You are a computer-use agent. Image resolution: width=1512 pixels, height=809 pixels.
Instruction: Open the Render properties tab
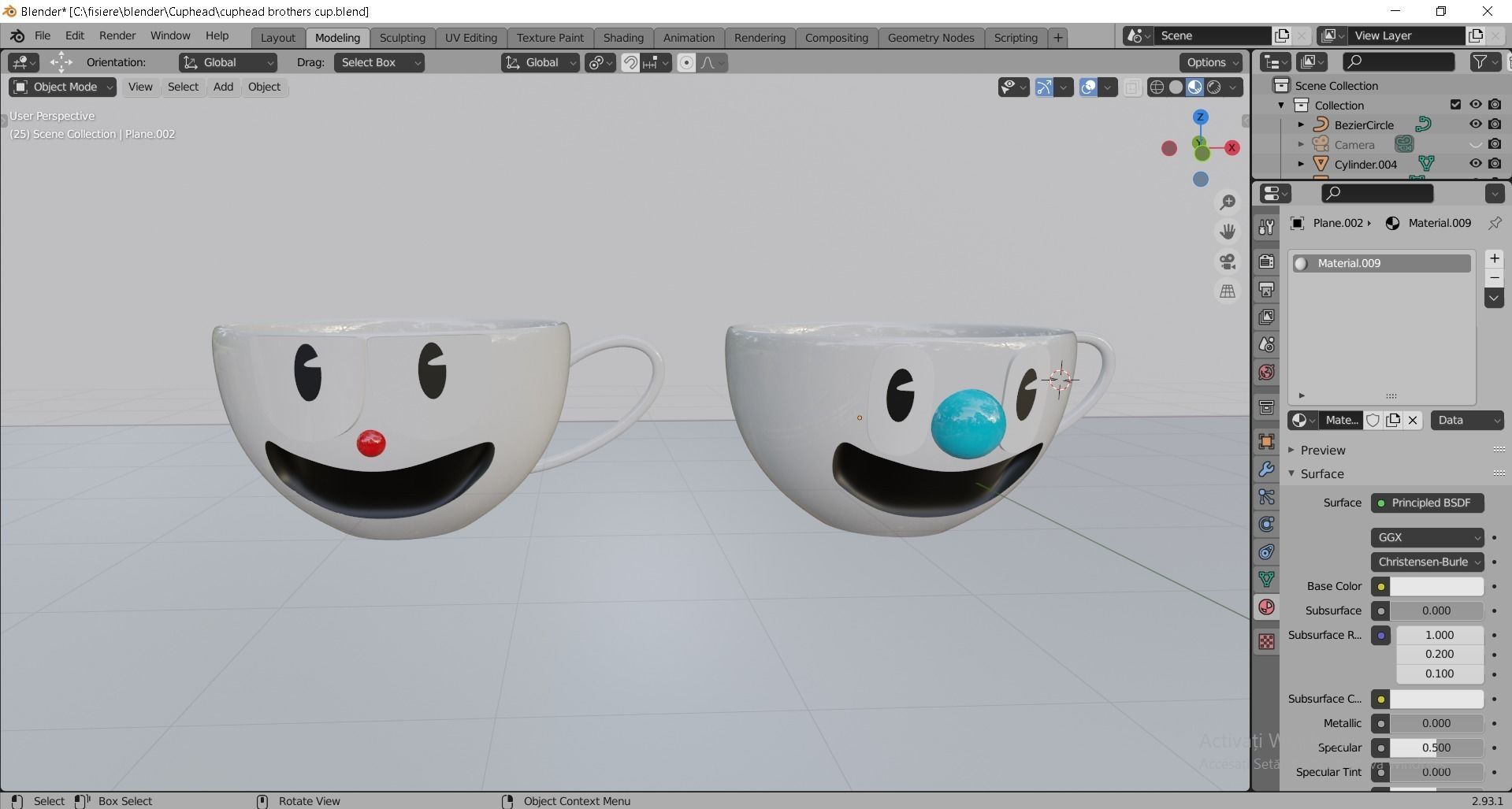pyautogui.click(x=1266, y=261)
